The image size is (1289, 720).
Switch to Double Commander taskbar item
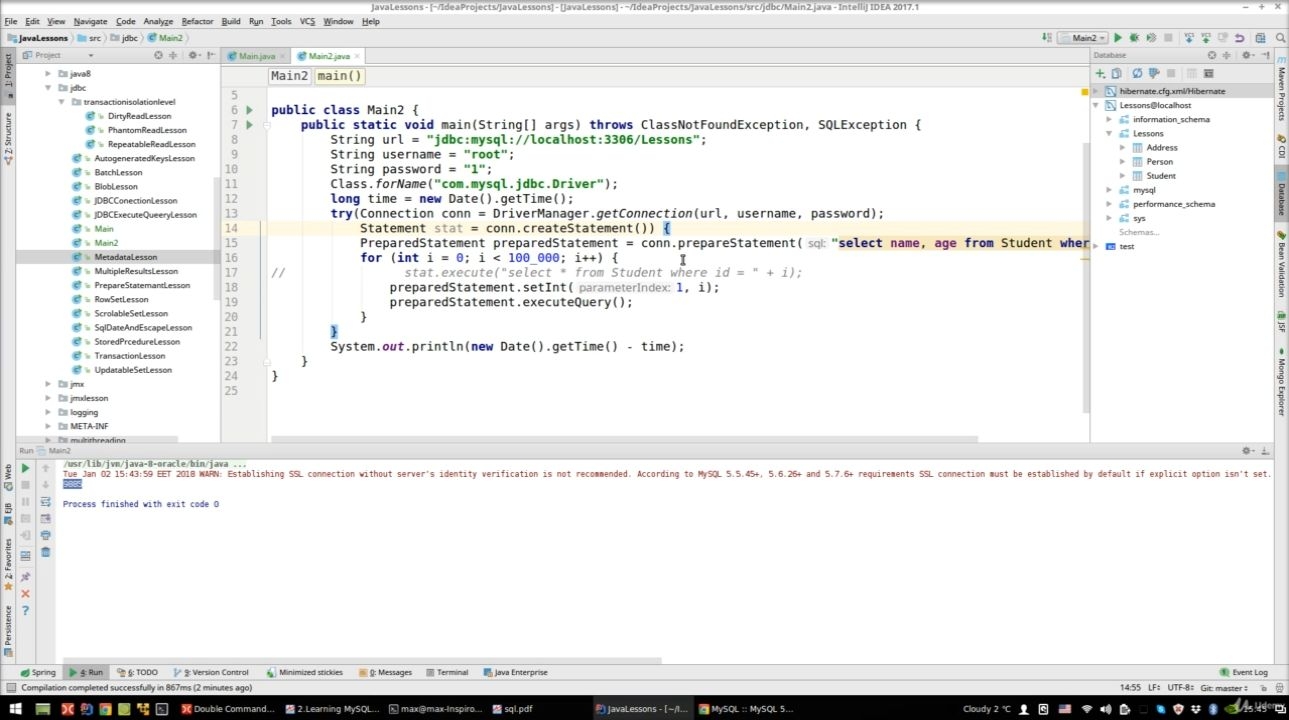228,709
